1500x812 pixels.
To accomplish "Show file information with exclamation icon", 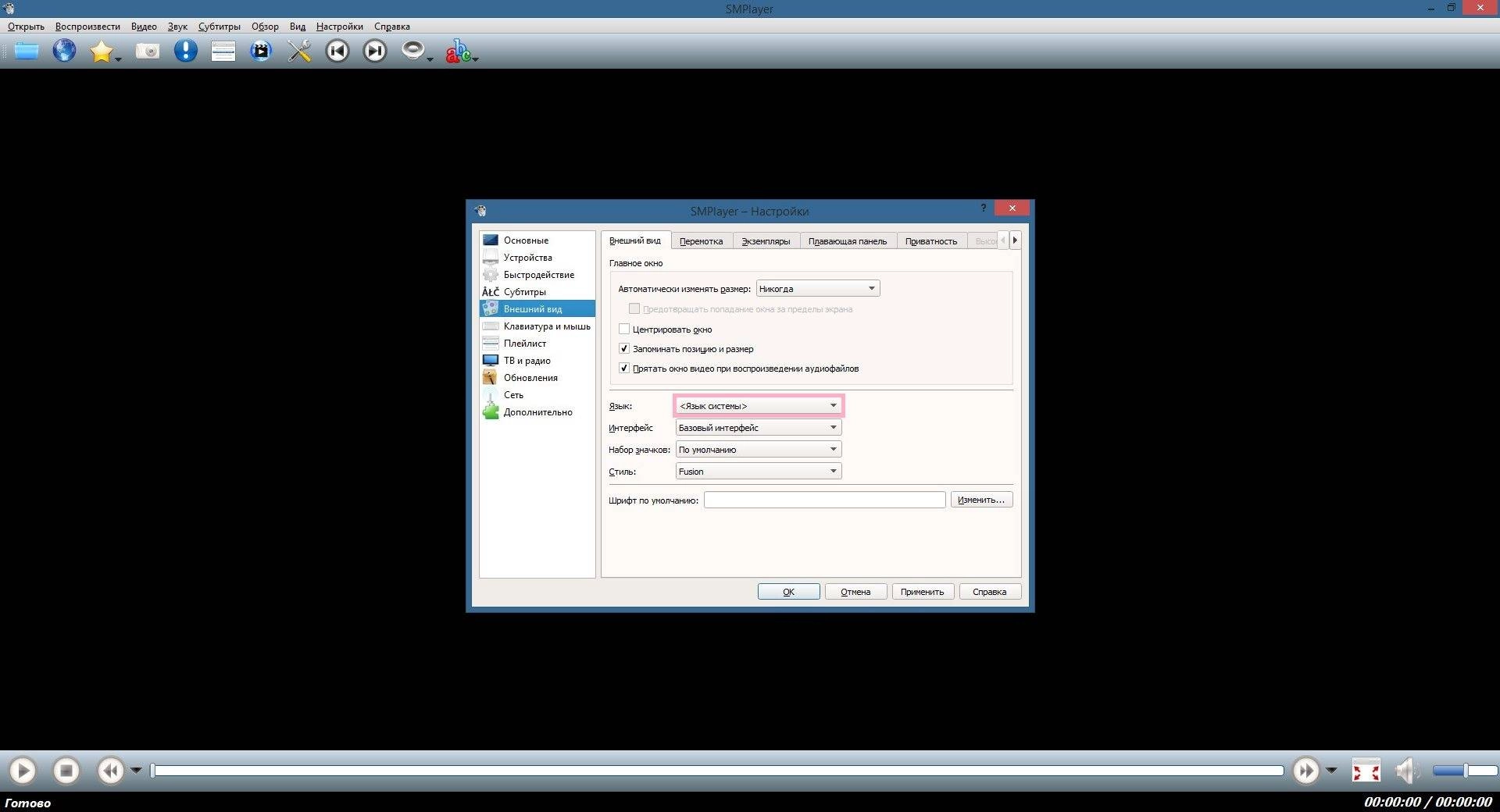I will pos(185,51).
